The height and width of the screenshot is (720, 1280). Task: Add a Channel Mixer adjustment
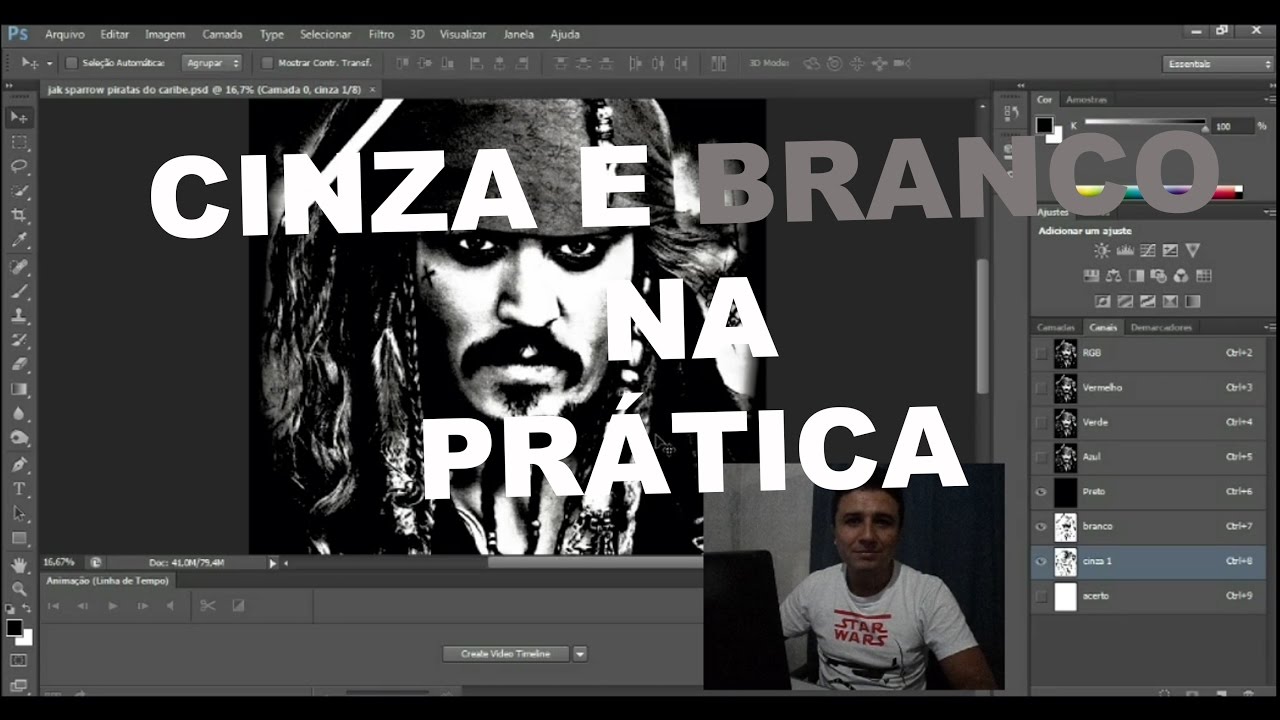[x=1181, y=276]
